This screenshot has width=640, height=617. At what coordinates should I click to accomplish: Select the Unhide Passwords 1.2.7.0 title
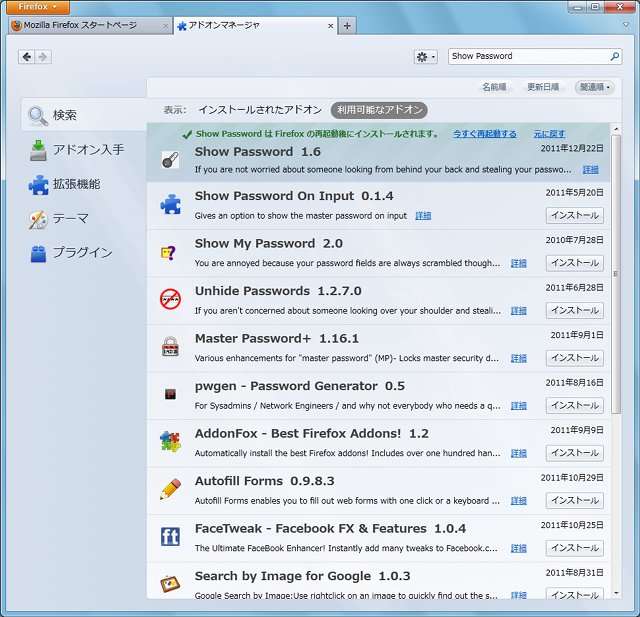pos(278,291)
